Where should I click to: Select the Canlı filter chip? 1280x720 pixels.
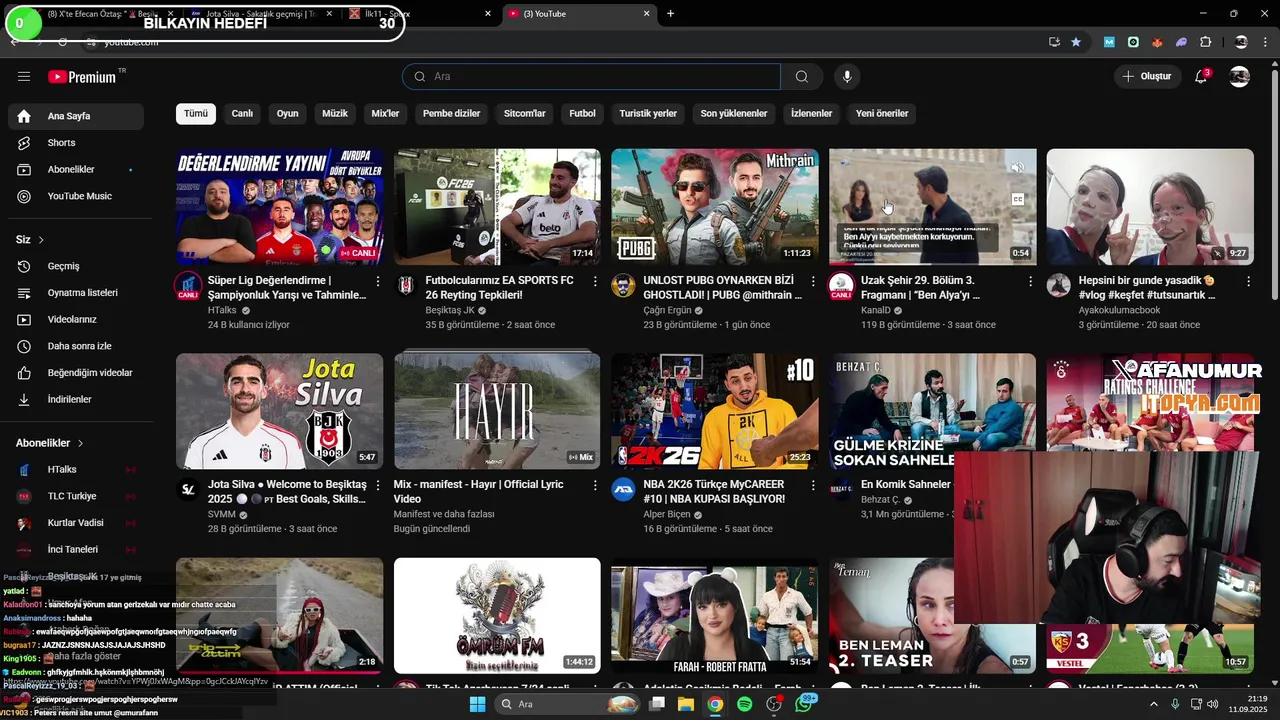point(242,113)
